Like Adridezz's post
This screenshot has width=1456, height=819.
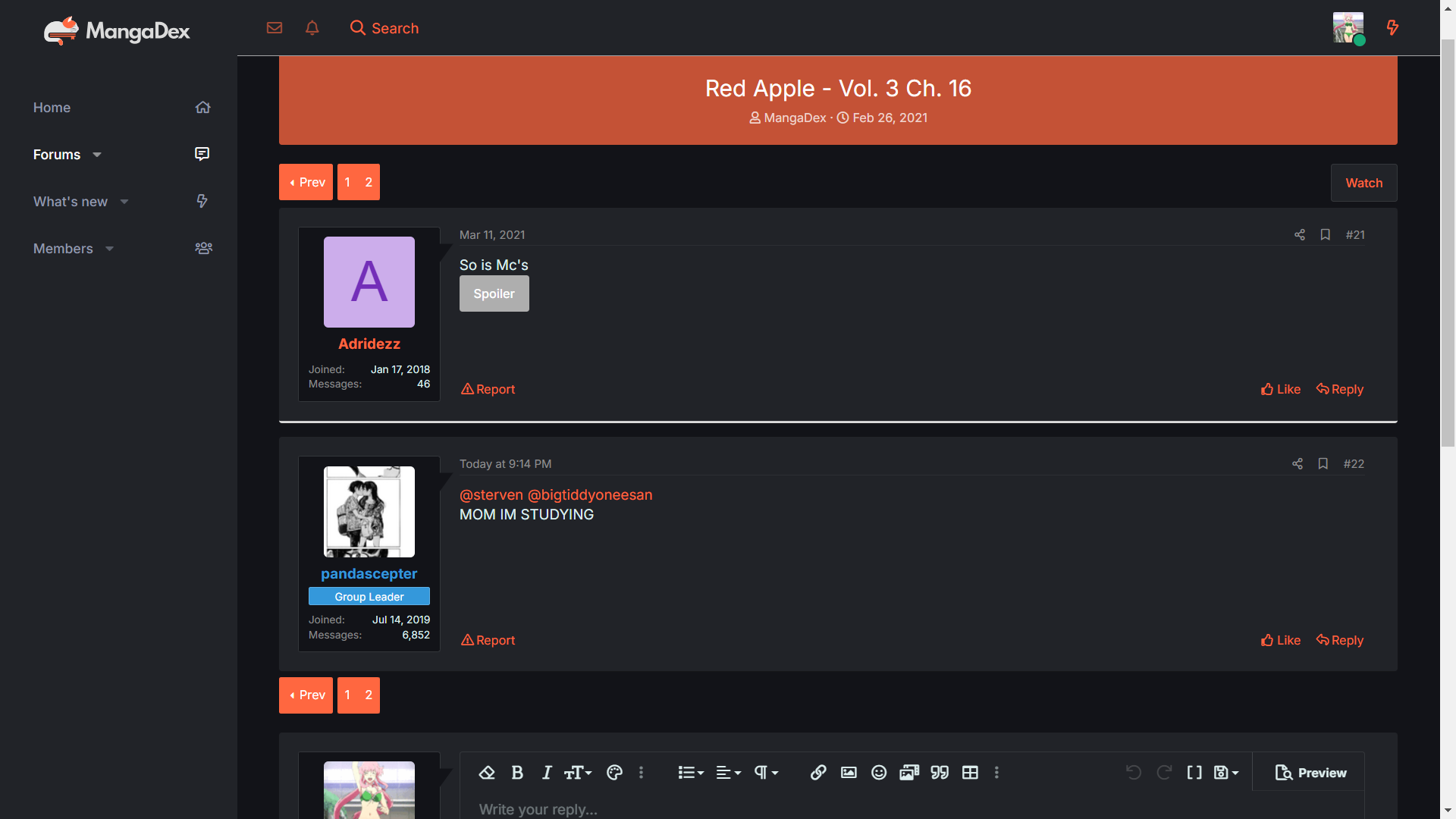(x=1281, y=389)
